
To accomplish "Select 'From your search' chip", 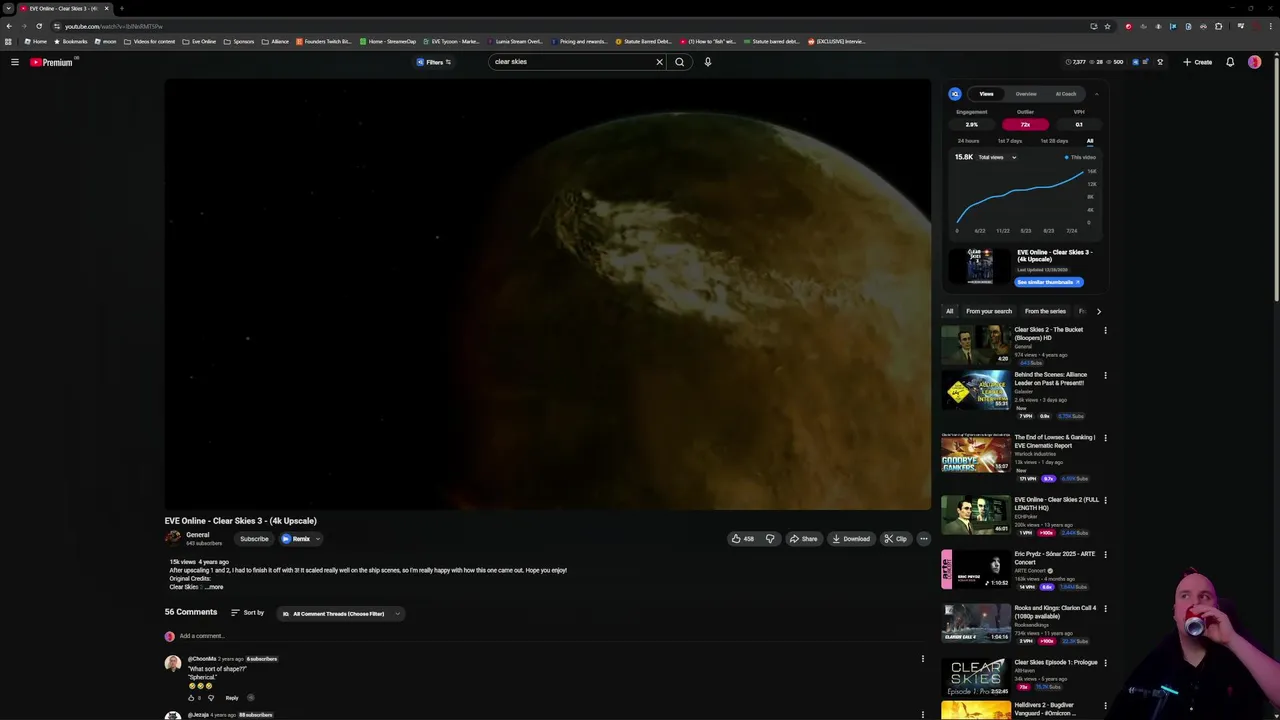I will [x=989, y=311].
